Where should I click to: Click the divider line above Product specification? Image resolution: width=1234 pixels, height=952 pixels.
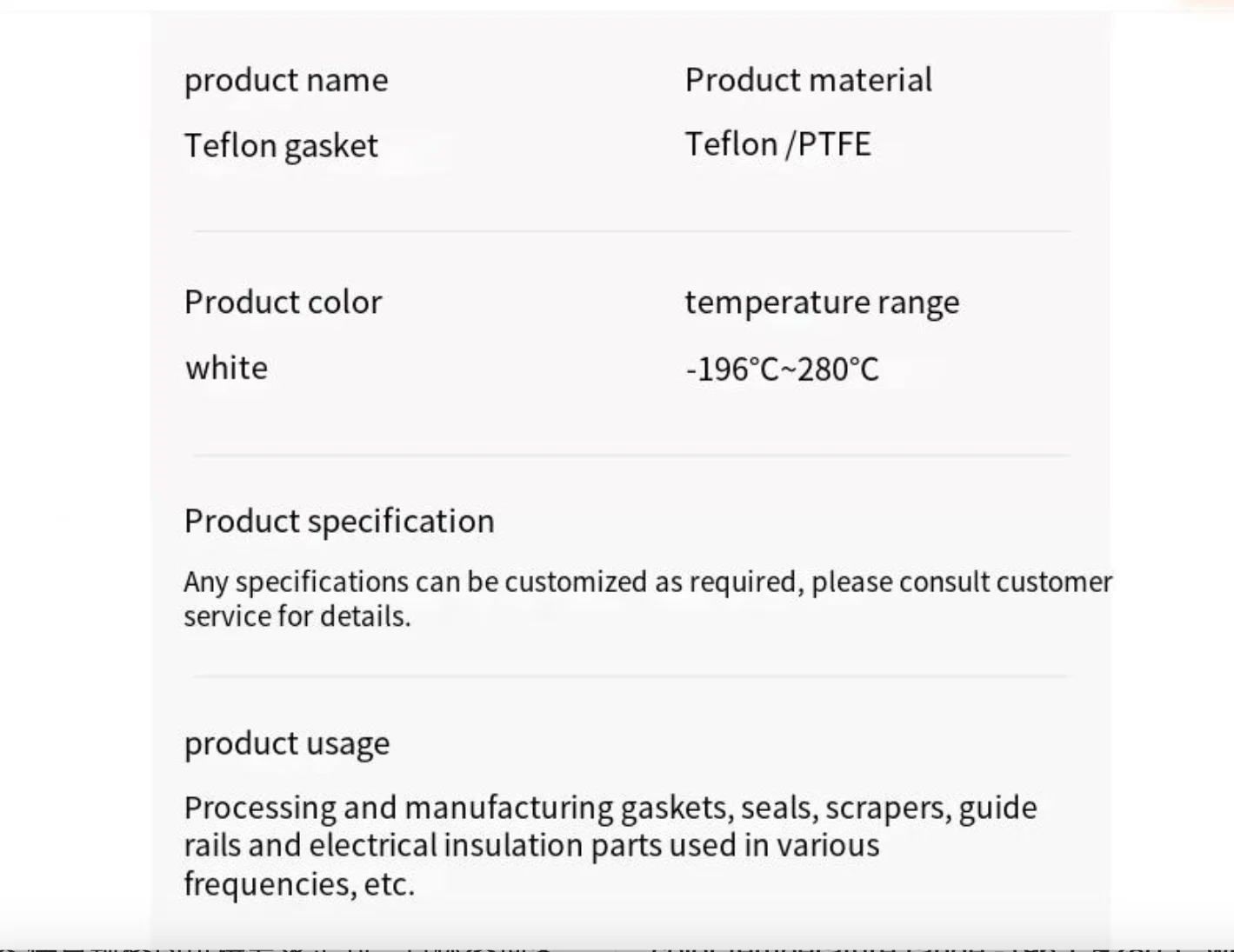pos(631,455)
